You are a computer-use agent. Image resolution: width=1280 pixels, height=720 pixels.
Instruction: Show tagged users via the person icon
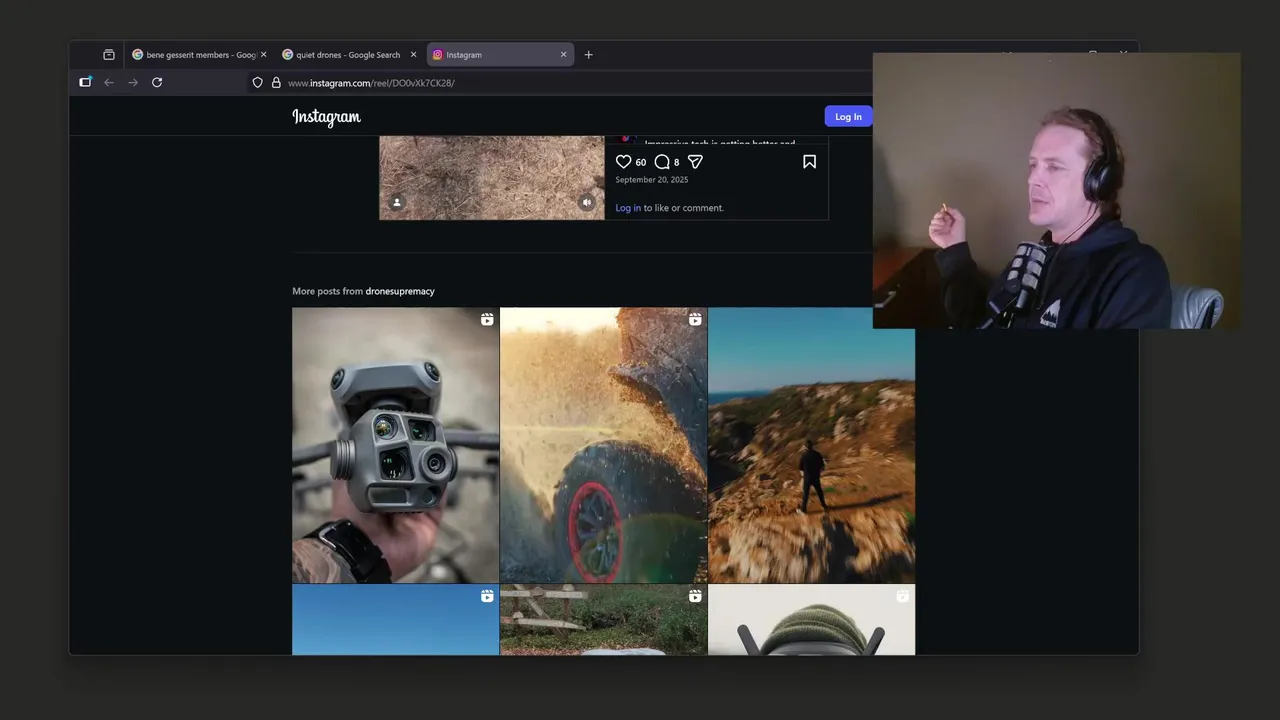click(397, 203)
